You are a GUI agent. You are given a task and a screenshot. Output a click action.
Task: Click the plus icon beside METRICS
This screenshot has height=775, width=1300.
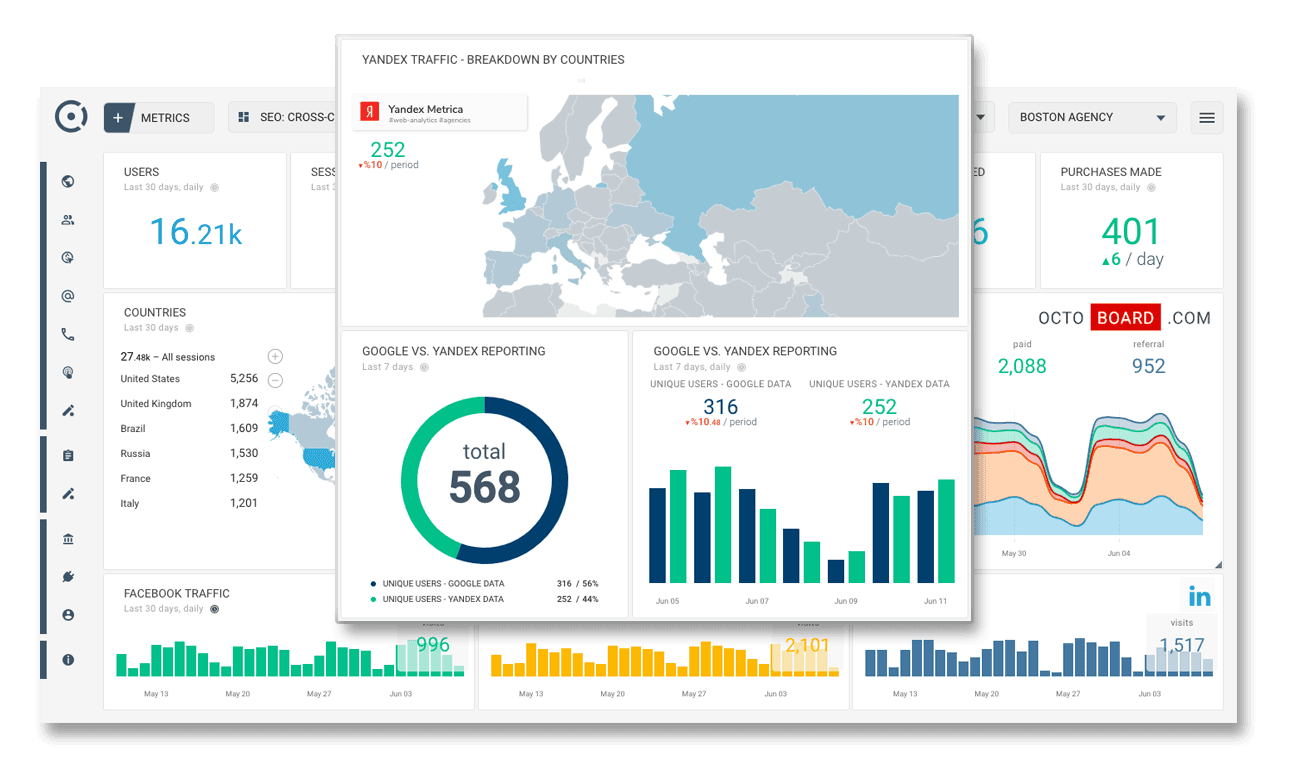point(118,117)
